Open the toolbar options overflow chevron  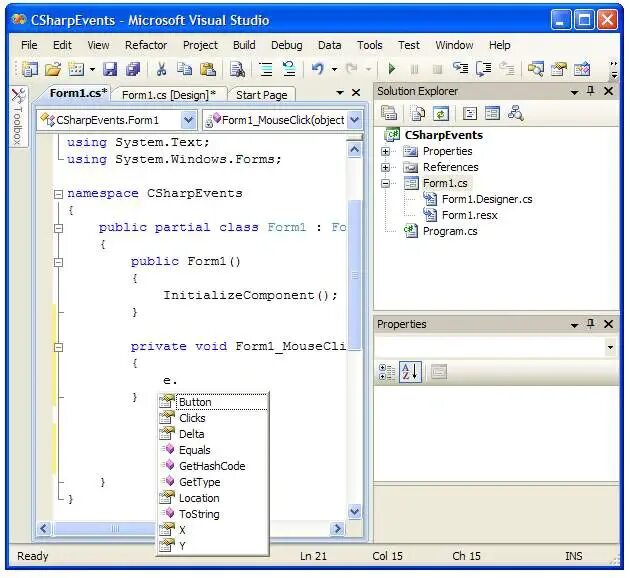(x=614, y=69)
